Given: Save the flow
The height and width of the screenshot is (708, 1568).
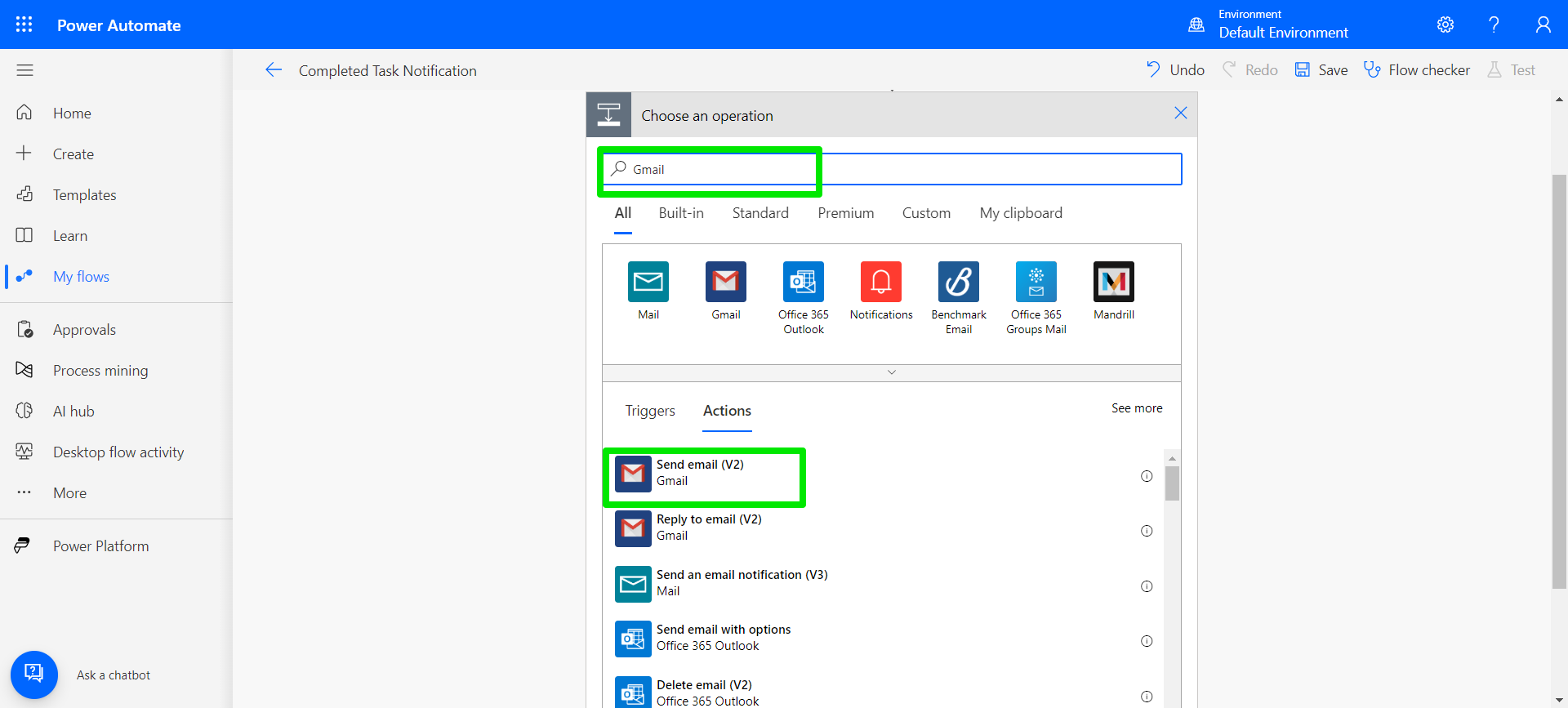Looking at the screenshot, I should (x=1321, y=70).
